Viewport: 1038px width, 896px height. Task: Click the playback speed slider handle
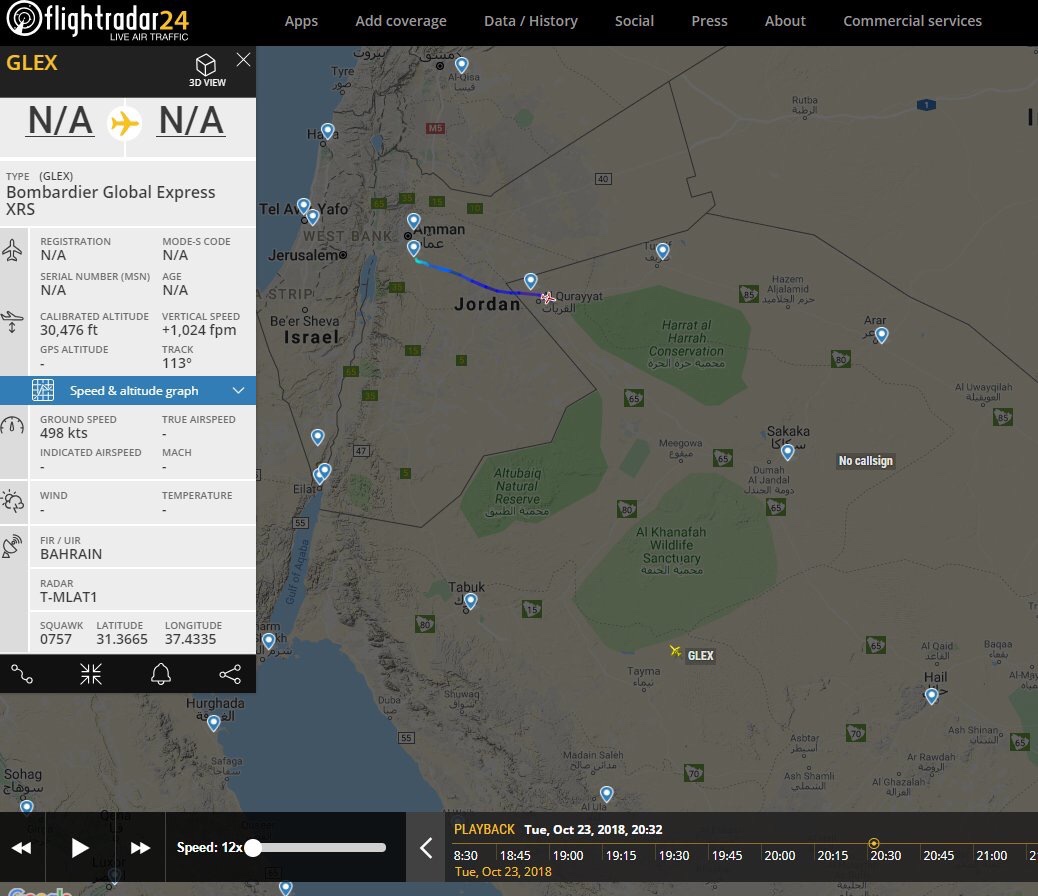pyautogui.click(x=253, y=848)
